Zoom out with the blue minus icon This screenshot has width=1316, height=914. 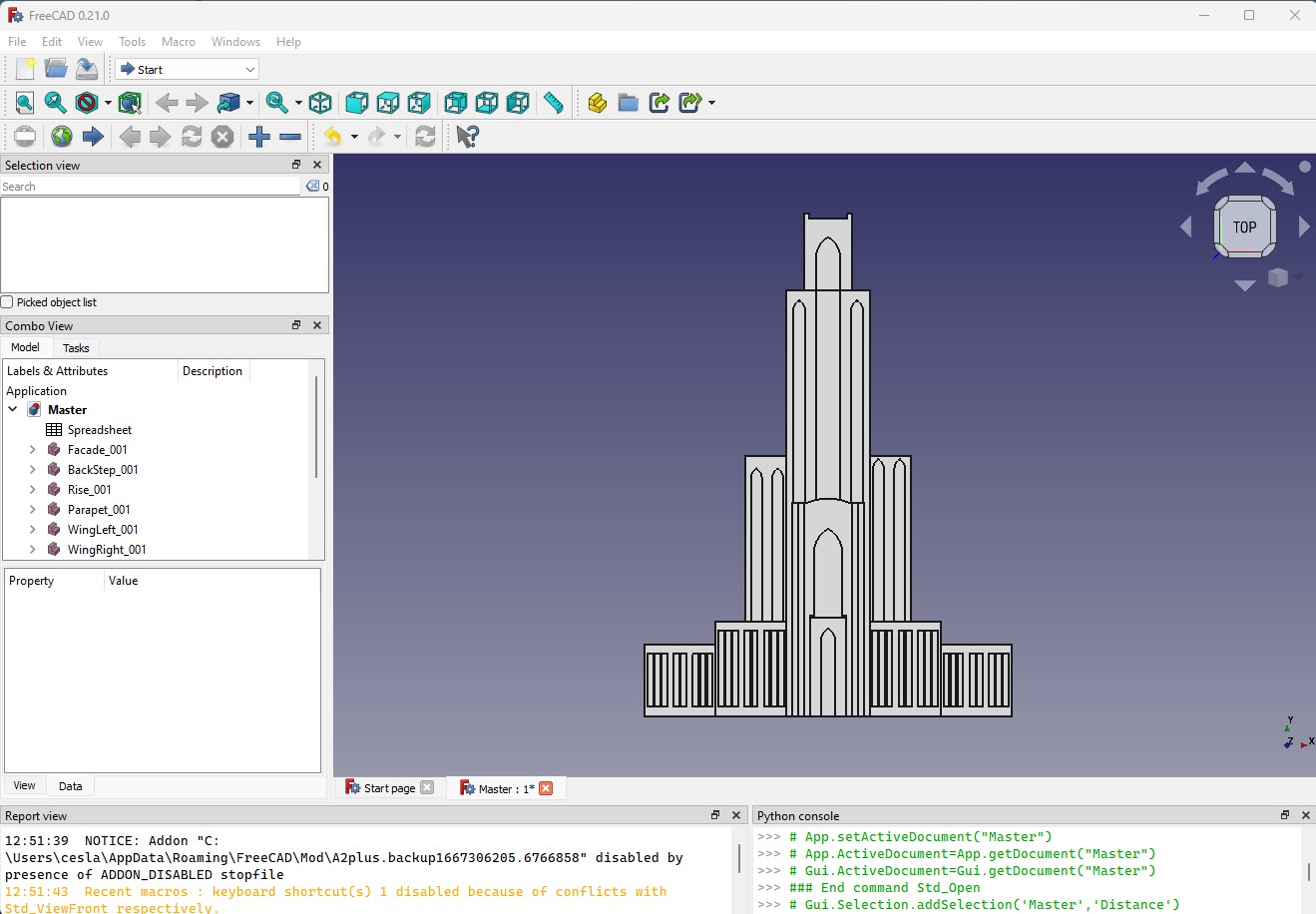290,137
